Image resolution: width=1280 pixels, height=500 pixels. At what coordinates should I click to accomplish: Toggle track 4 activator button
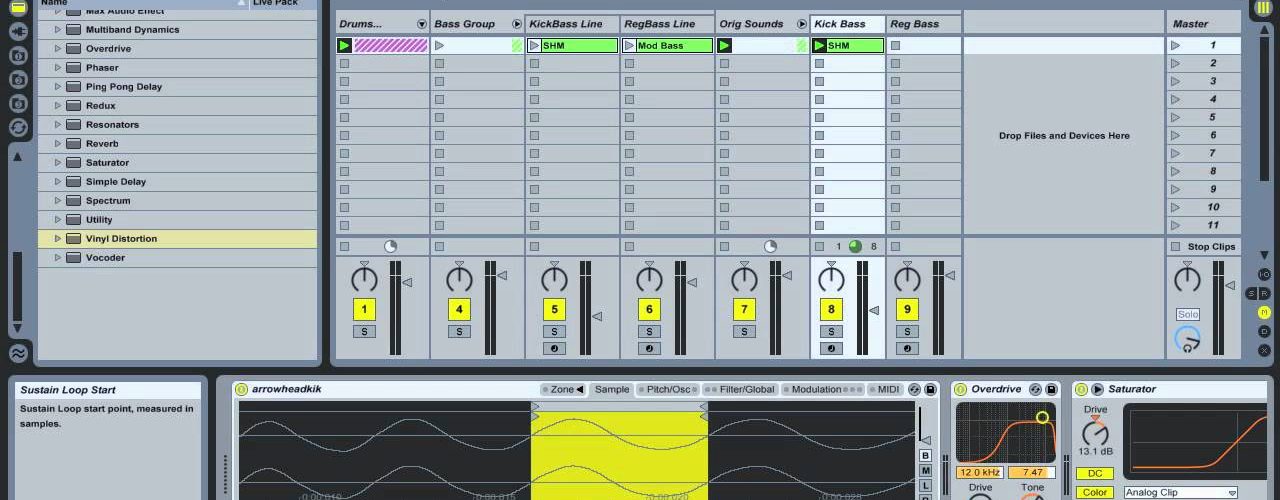459,310
